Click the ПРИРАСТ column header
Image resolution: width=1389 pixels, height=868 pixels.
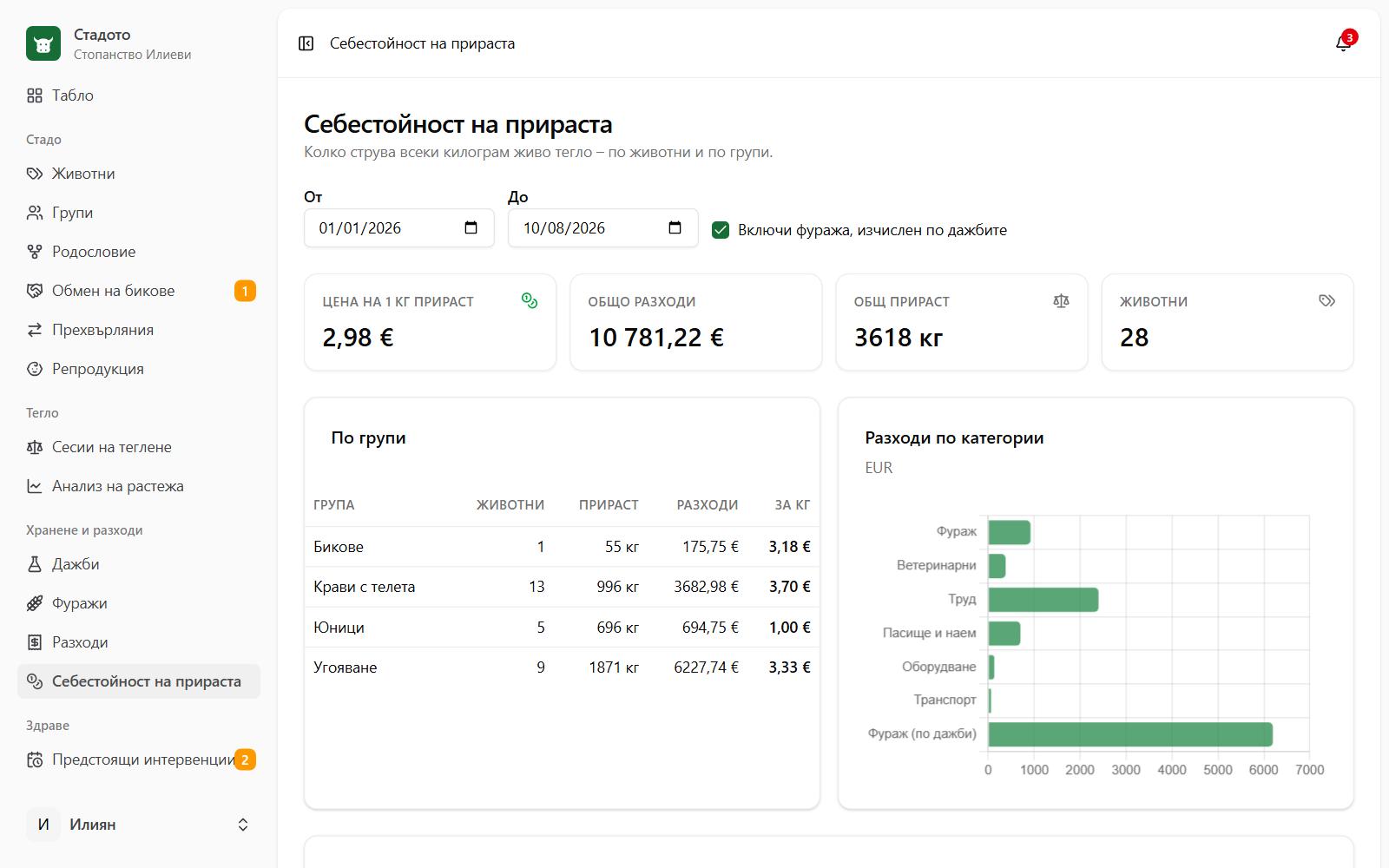click(609, 505)
